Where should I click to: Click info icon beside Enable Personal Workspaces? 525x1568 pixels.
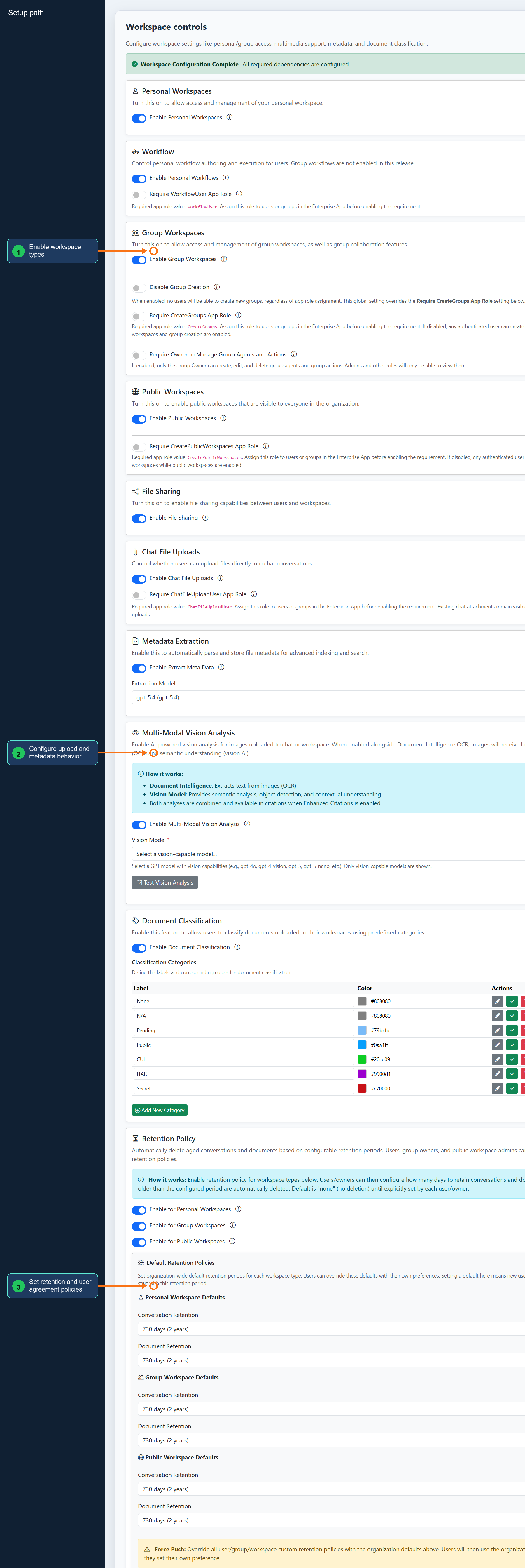coord(229,117)
